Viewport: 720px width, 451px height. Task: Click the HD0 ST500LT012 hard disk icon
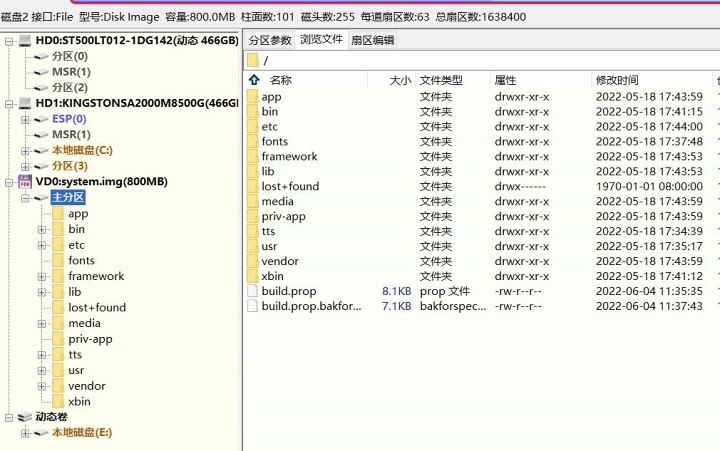click(25, 40)
